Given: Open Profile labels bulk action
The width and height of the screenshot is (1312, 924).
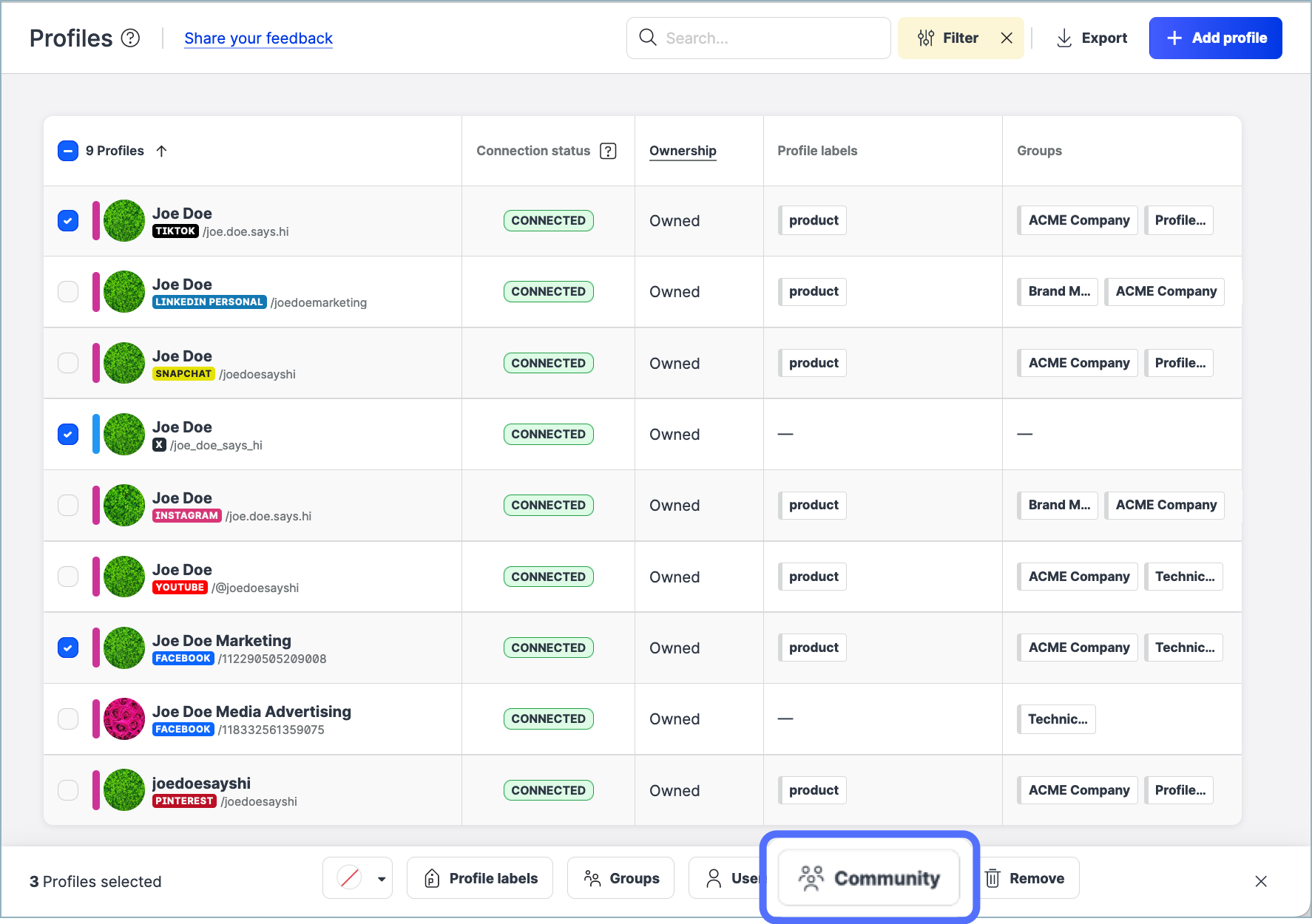Looking at the screenshot, I should pos(480,878).
